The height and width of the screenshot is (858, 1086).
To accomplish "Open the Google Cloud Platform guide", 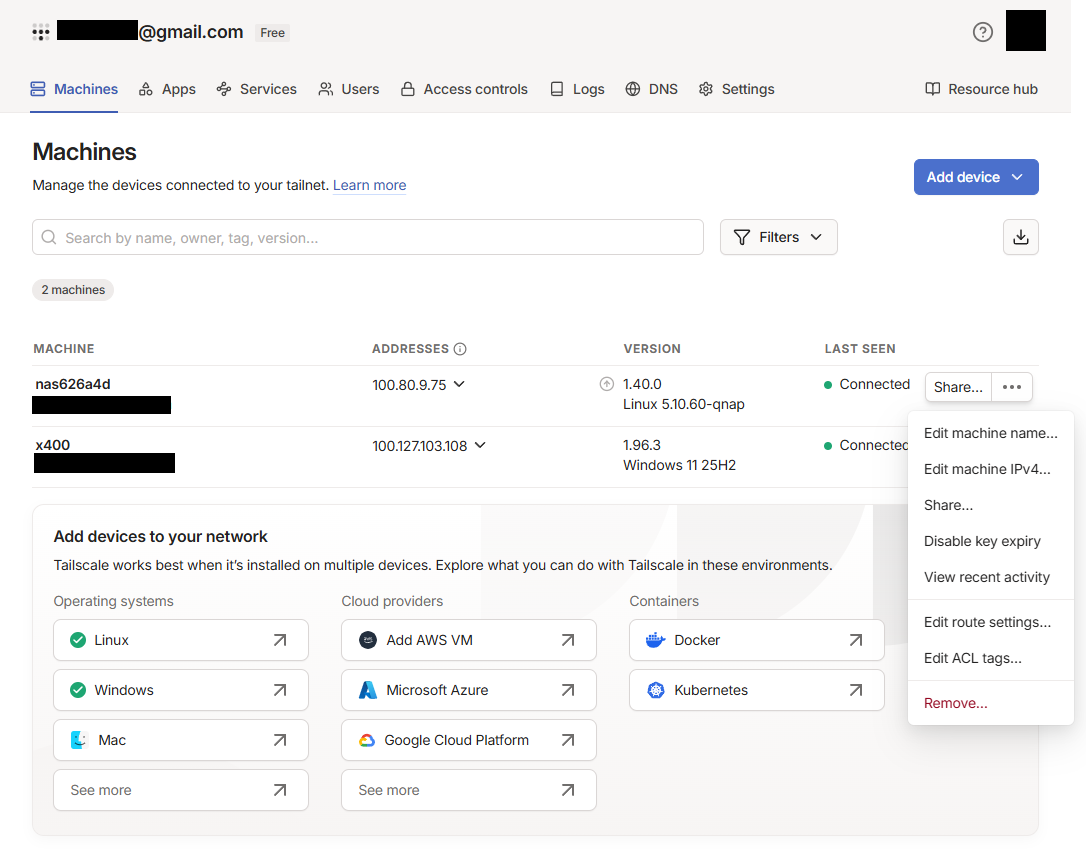I will point(468,740).
